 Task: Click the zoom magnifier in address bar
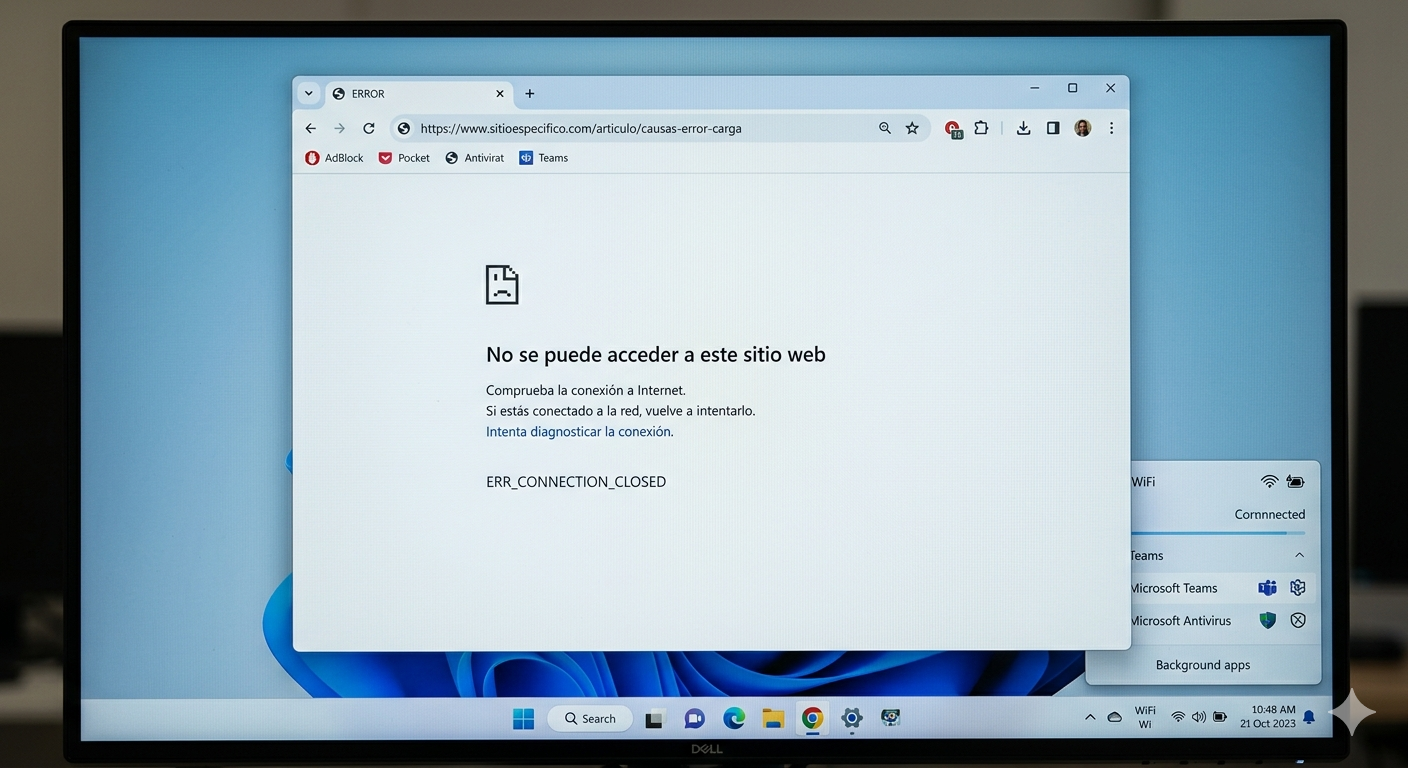885,128
